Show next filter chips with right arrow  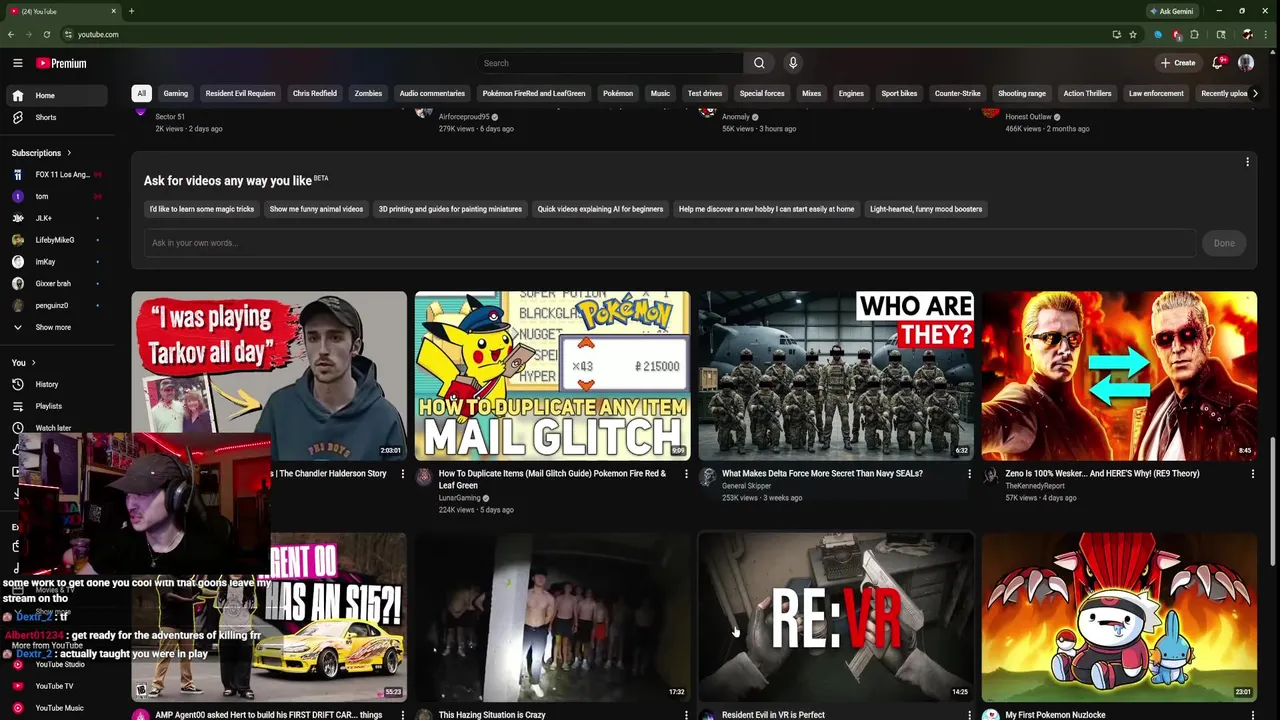coord(1255,93)
